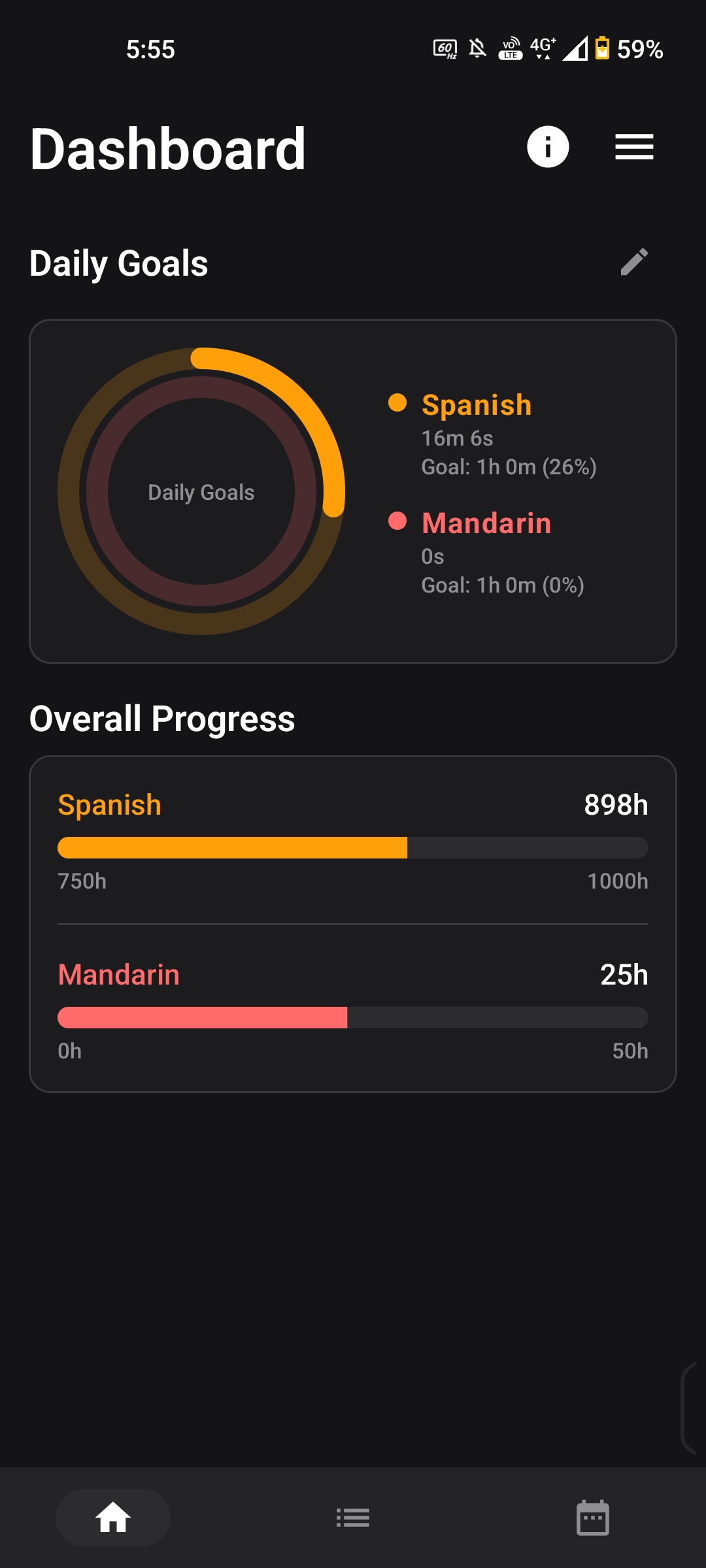Toggle the muted notifications status icon
Screen dimensions: 706x1568
(x=477, y=47)
